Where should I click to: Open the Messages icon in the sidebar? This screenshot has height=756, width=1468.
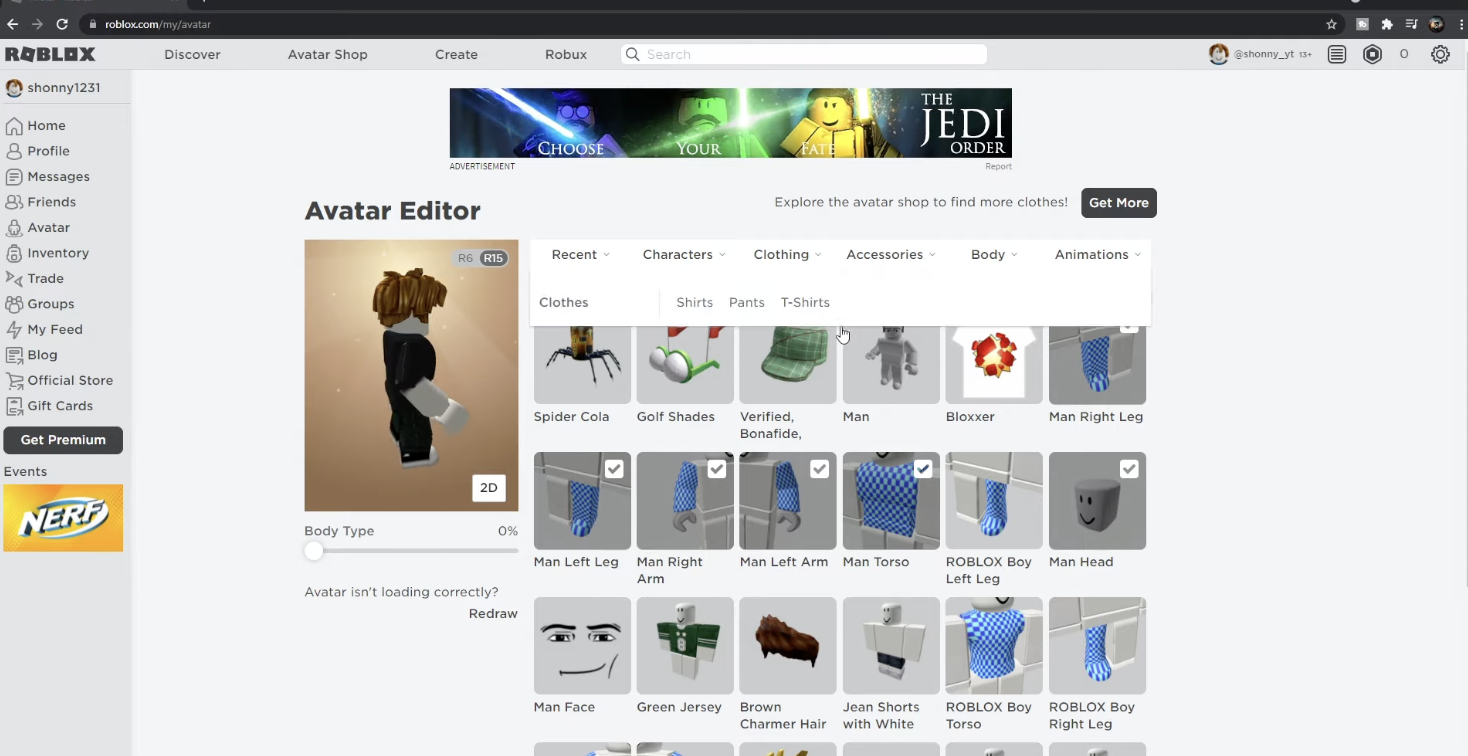(14, 177)
